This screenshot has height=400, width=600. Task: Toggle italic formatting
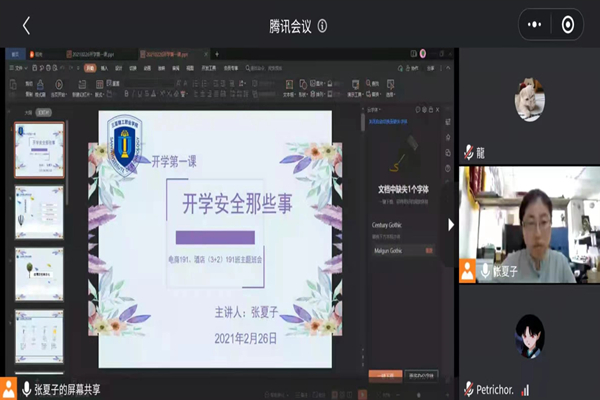[x=133, y=94]
